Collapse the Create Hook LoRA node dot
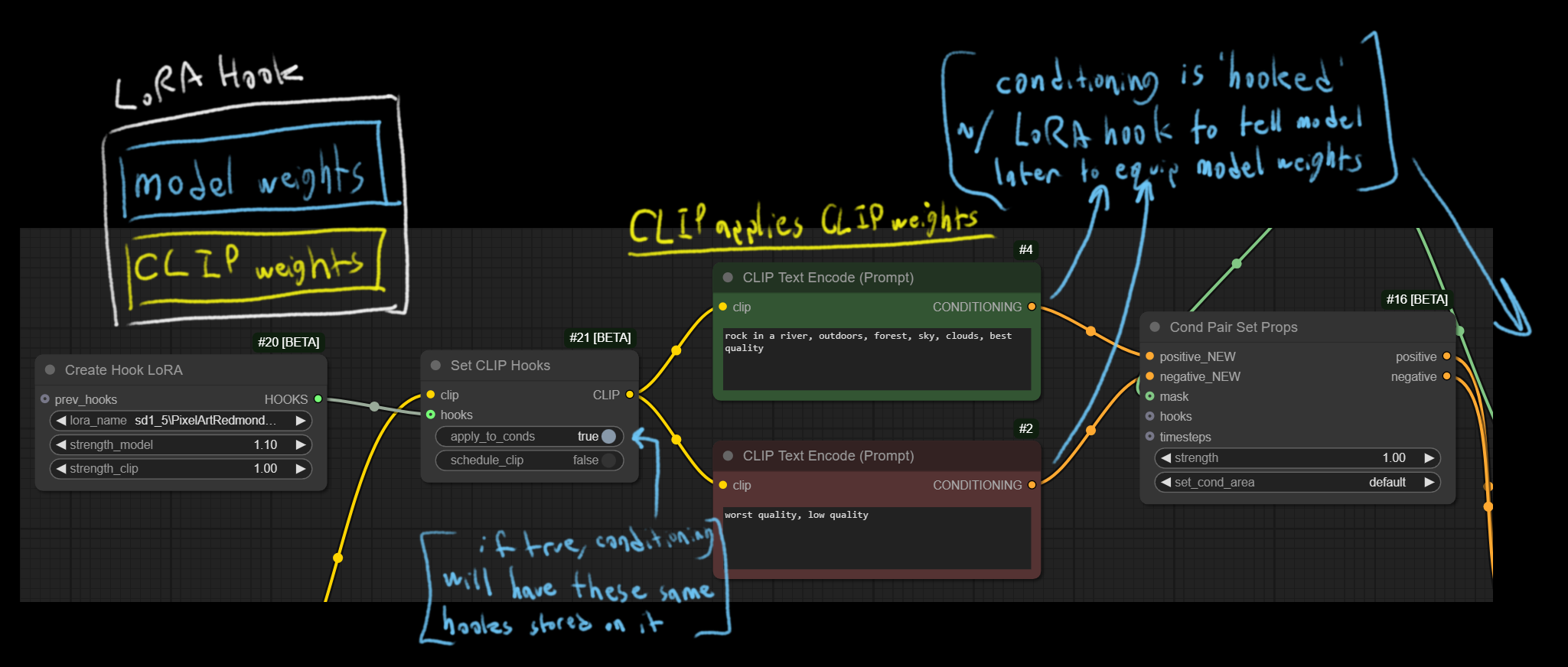Image resolution: width=1568 pixels, height=667 pixels. (x=51, y=370)
